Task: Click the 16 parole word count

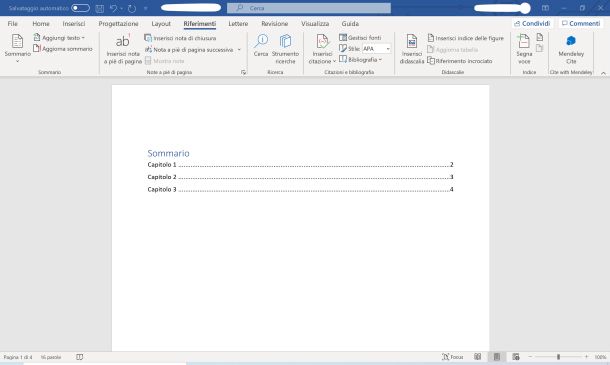Action: tap(51, 357)
